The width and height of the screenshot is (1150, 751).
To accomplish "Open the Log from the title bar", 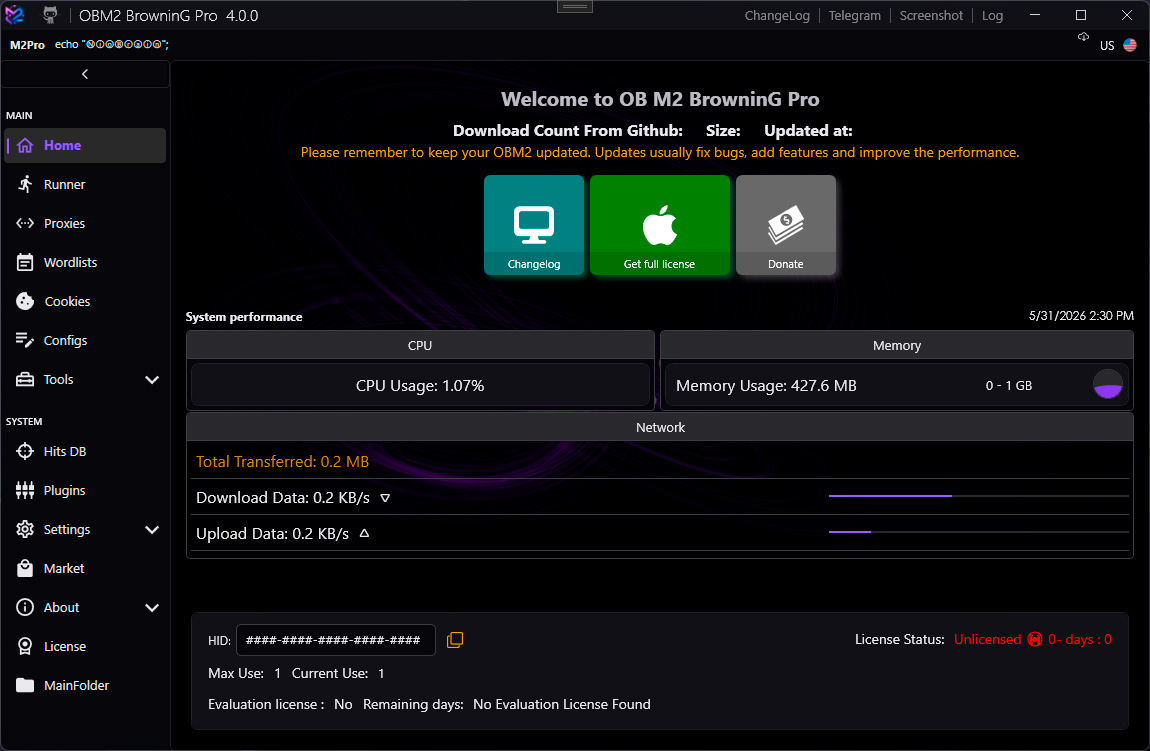I will (992, 15).
